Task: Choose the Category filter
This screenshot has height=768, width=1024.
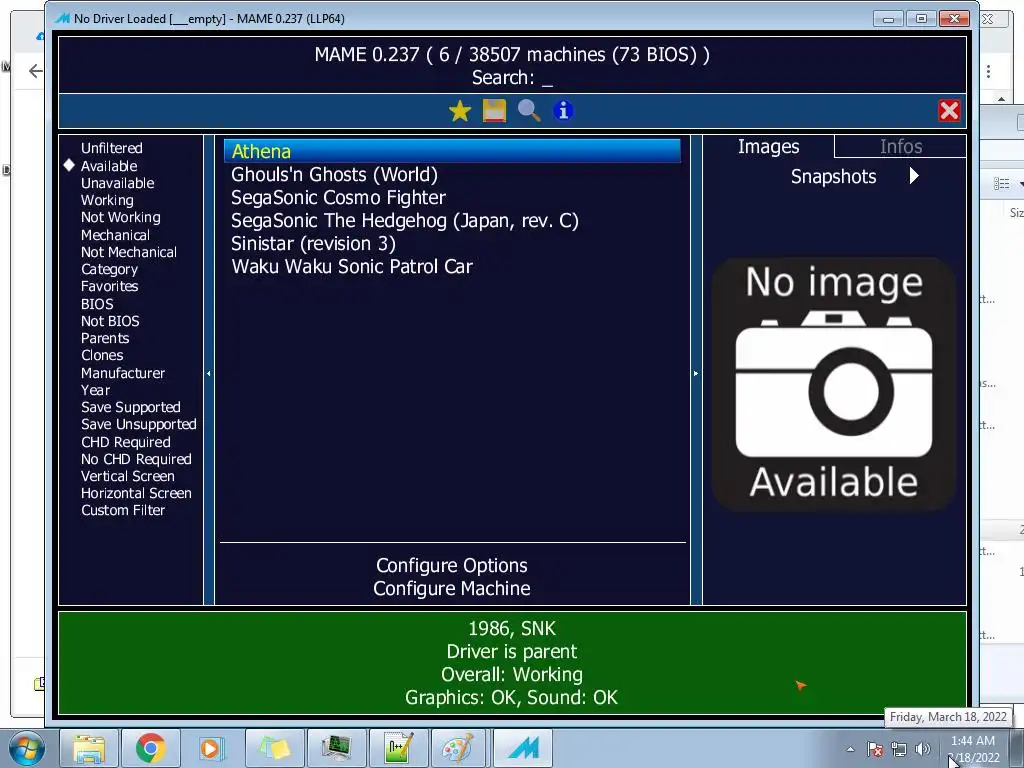Action: [x=110, y=269]
